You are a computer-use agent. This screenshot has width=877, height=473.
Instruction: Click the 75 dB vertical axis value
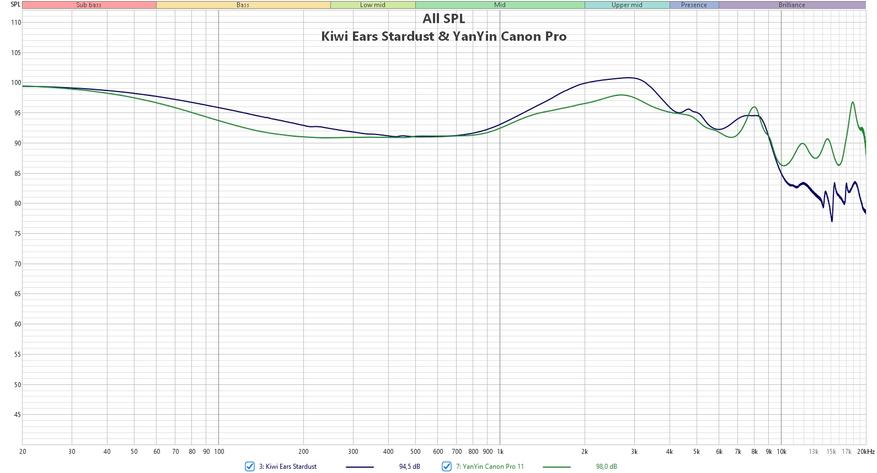point(17,234)
